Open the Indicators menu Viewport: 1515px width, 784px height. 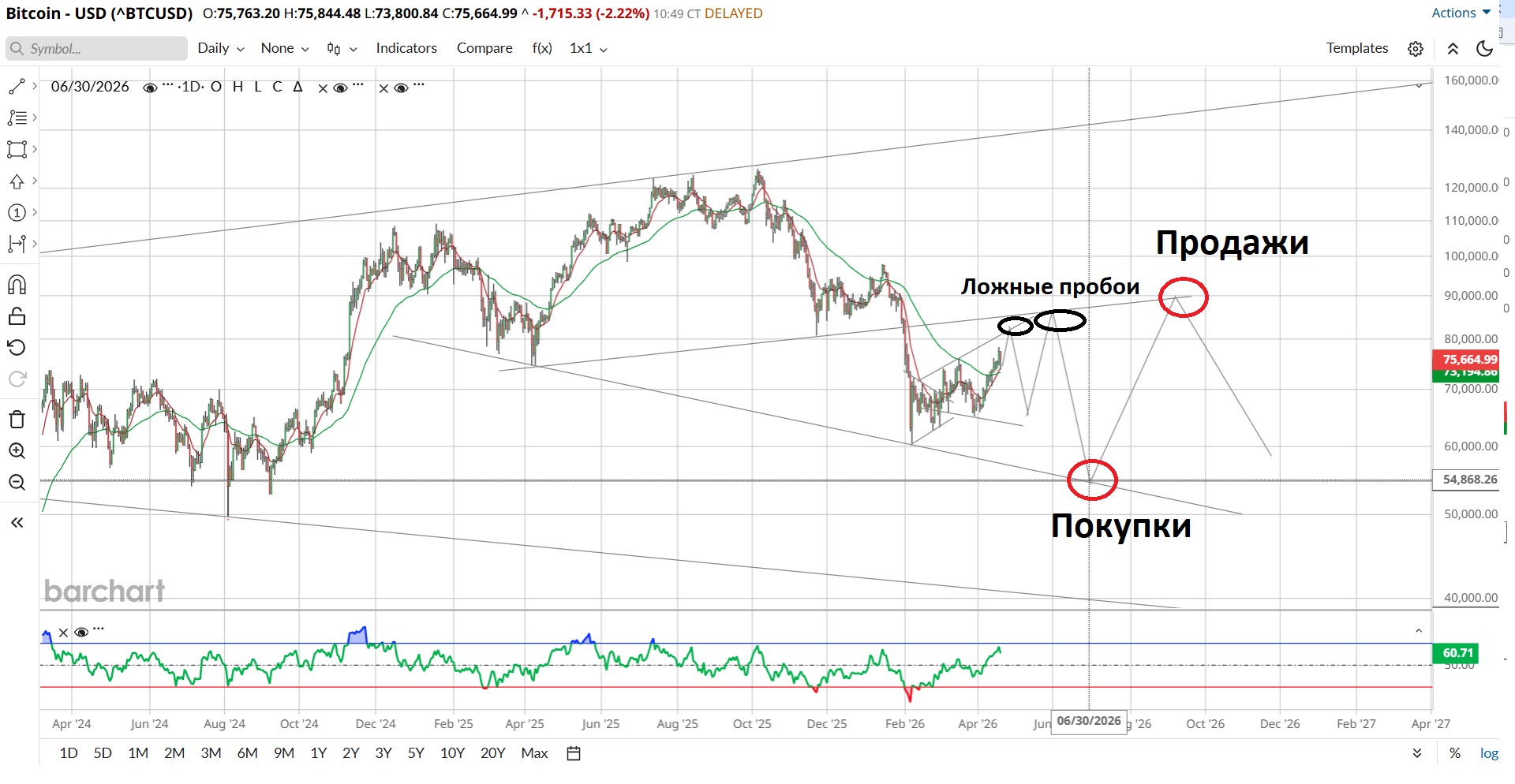click(406, 48)
